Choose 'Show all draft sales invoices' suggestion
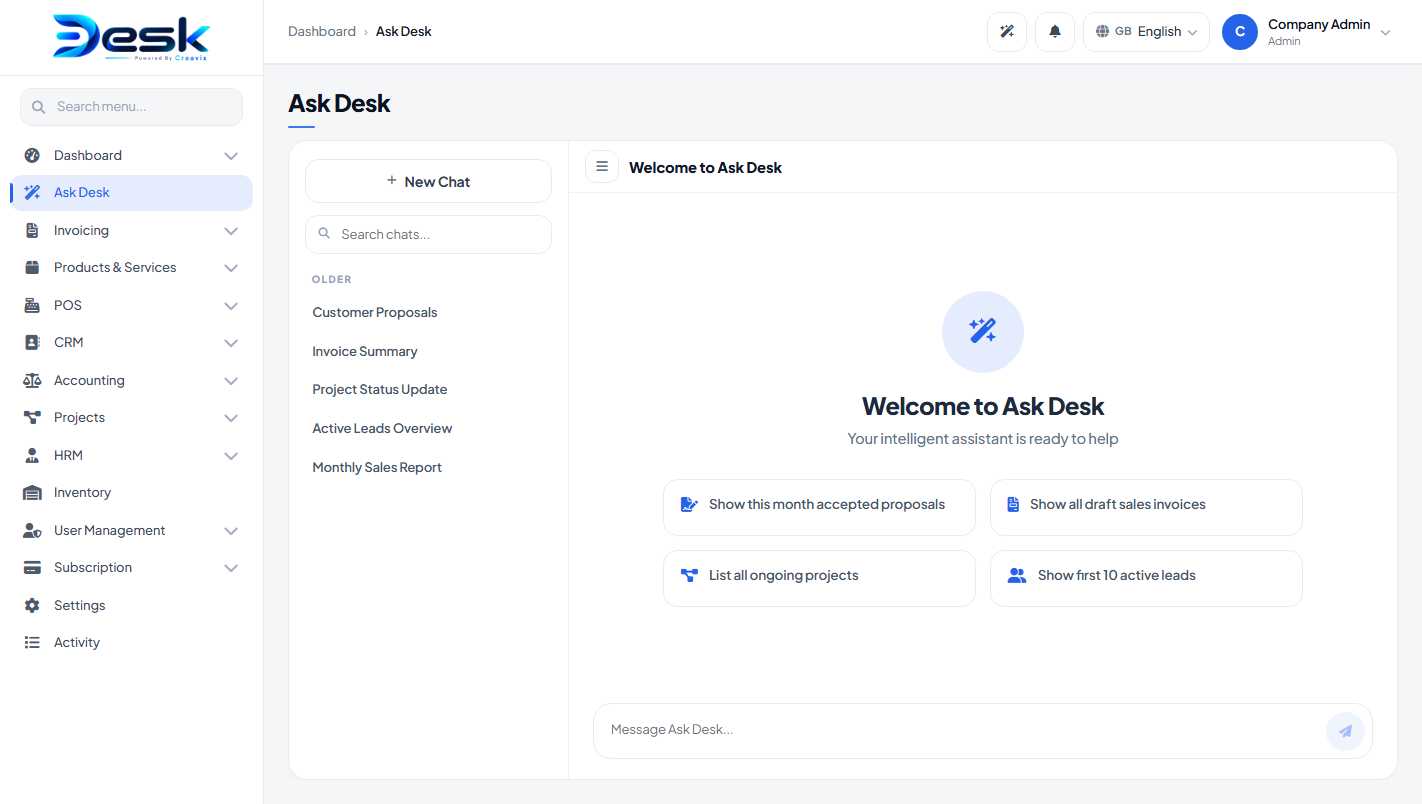 point(1146,507)
